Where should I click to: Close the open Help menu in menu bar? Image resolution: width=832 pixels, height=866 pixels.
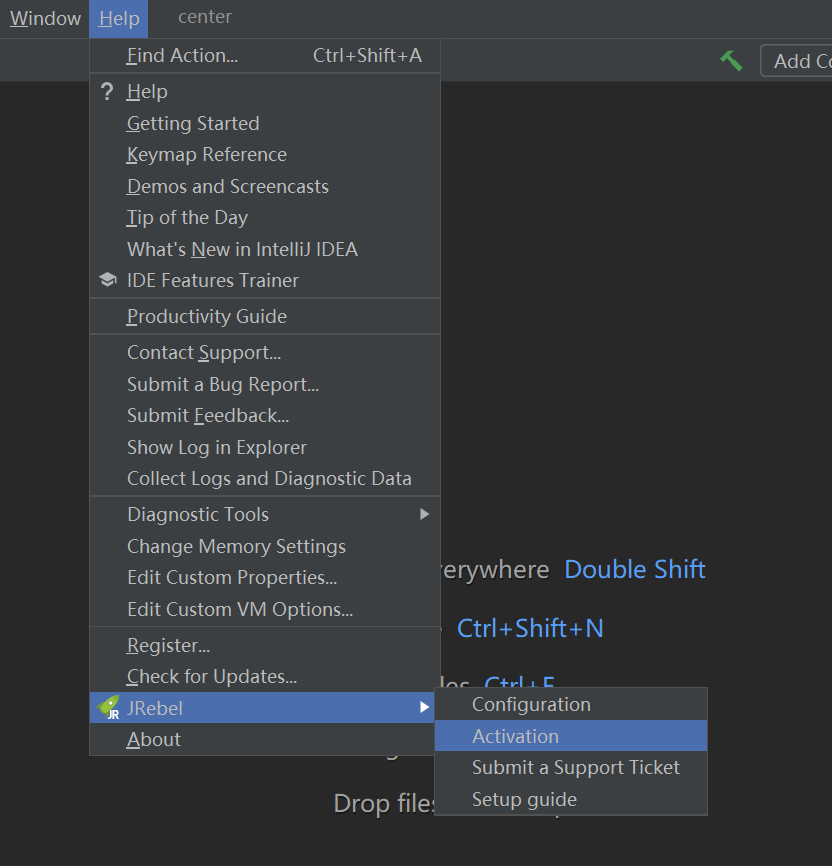coord(119,18)
